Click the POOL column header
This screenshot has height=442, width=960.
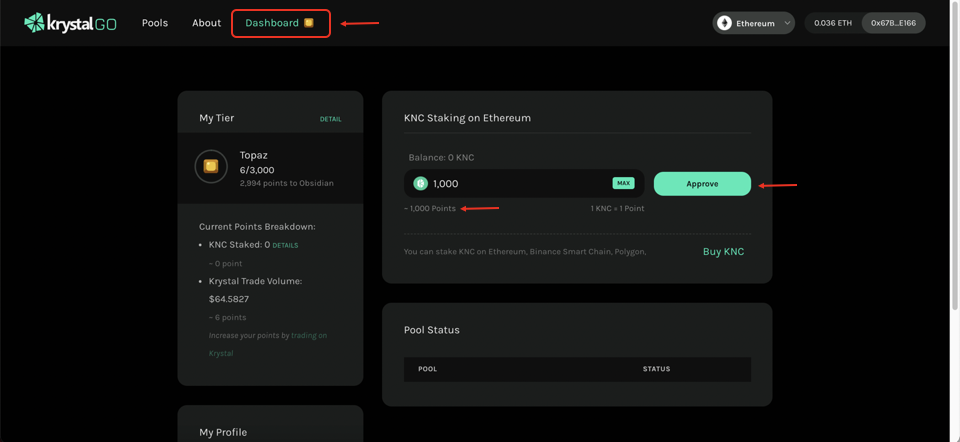point(427,369)
